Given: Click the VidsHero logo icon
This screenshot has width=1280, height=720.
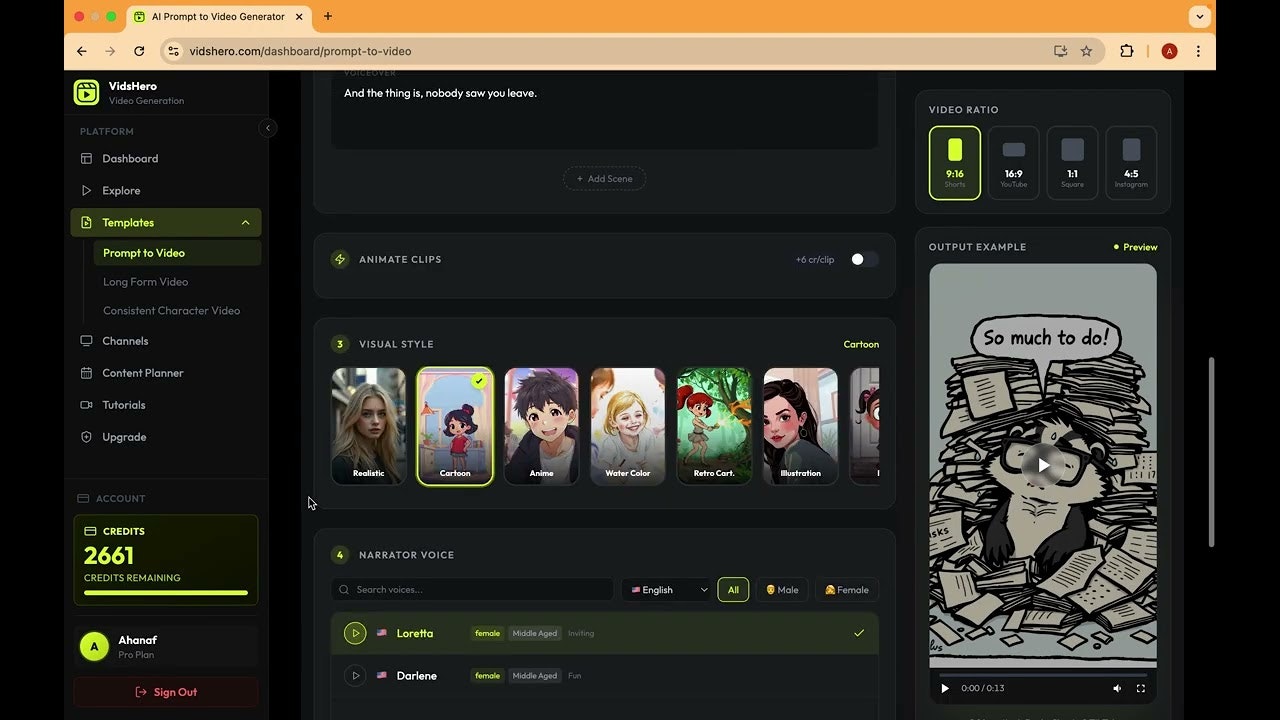Looking at the screenshot, I should click(86, 92).
